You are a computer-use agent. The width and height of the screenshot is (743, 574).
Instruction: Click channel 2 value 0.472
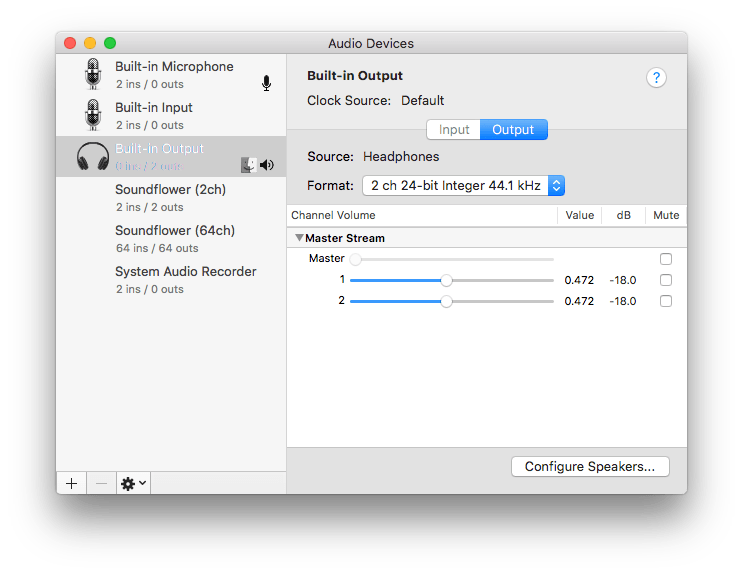coord(579,301)
